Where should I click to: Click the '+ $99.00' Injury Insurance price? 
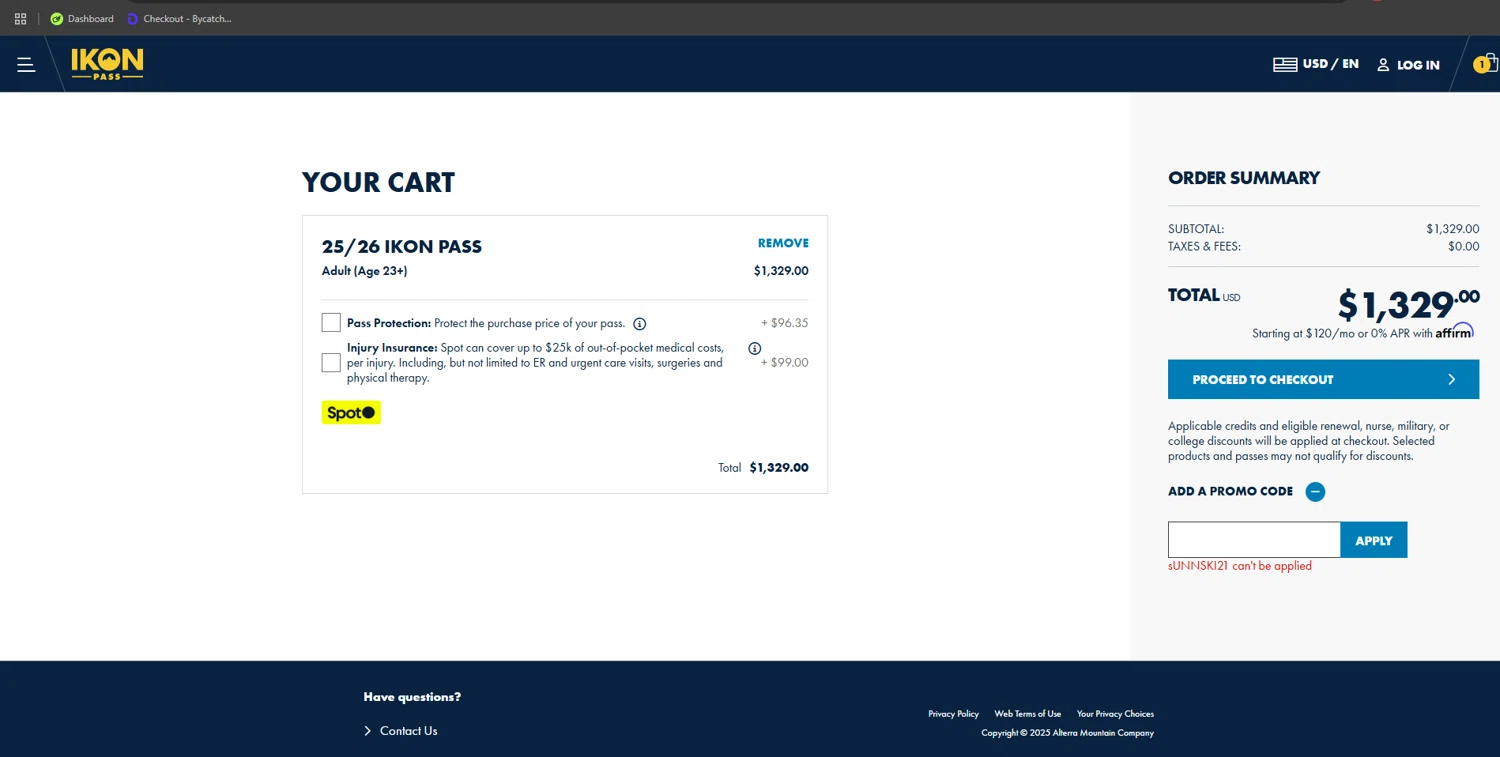click(785, 362)
